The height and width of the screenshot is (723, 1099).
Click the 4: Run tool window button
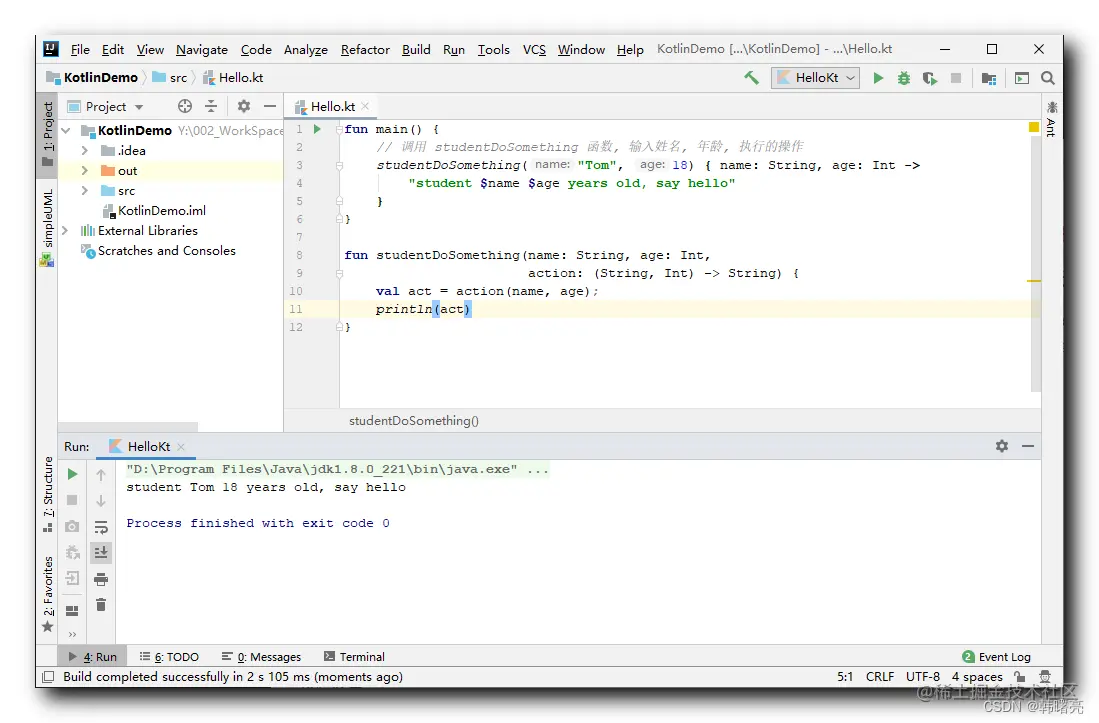(93, 656)
